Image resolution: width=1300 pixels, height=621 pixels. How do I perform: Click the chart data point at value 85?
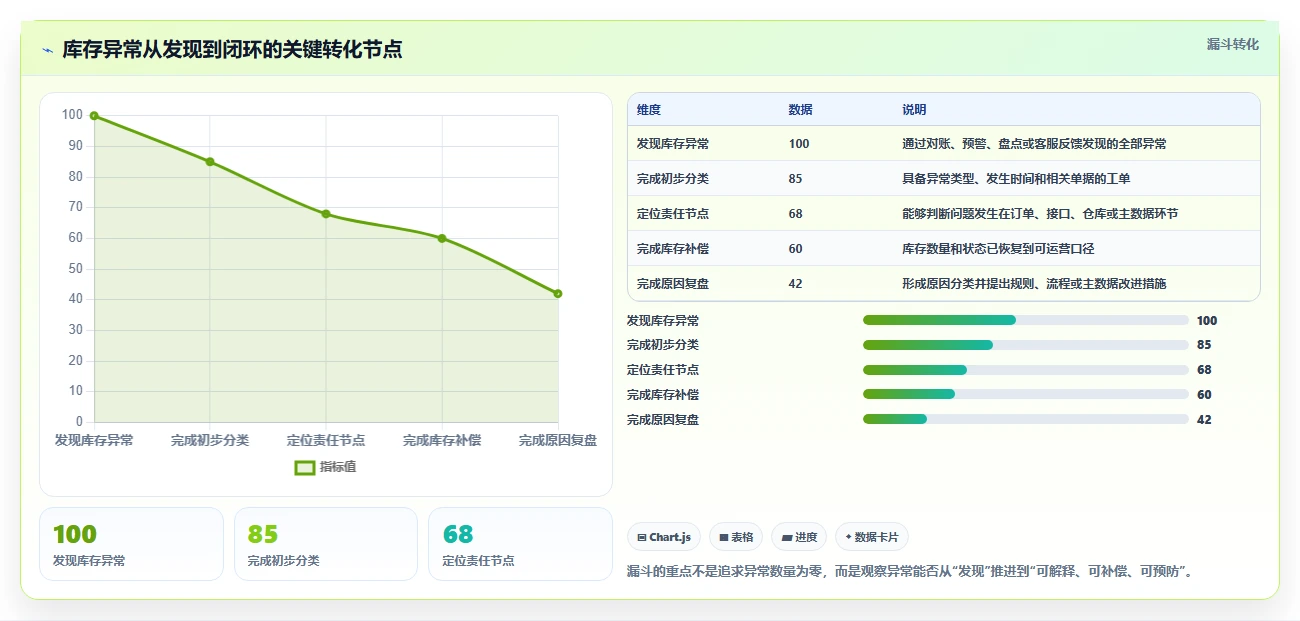(210, 162)
